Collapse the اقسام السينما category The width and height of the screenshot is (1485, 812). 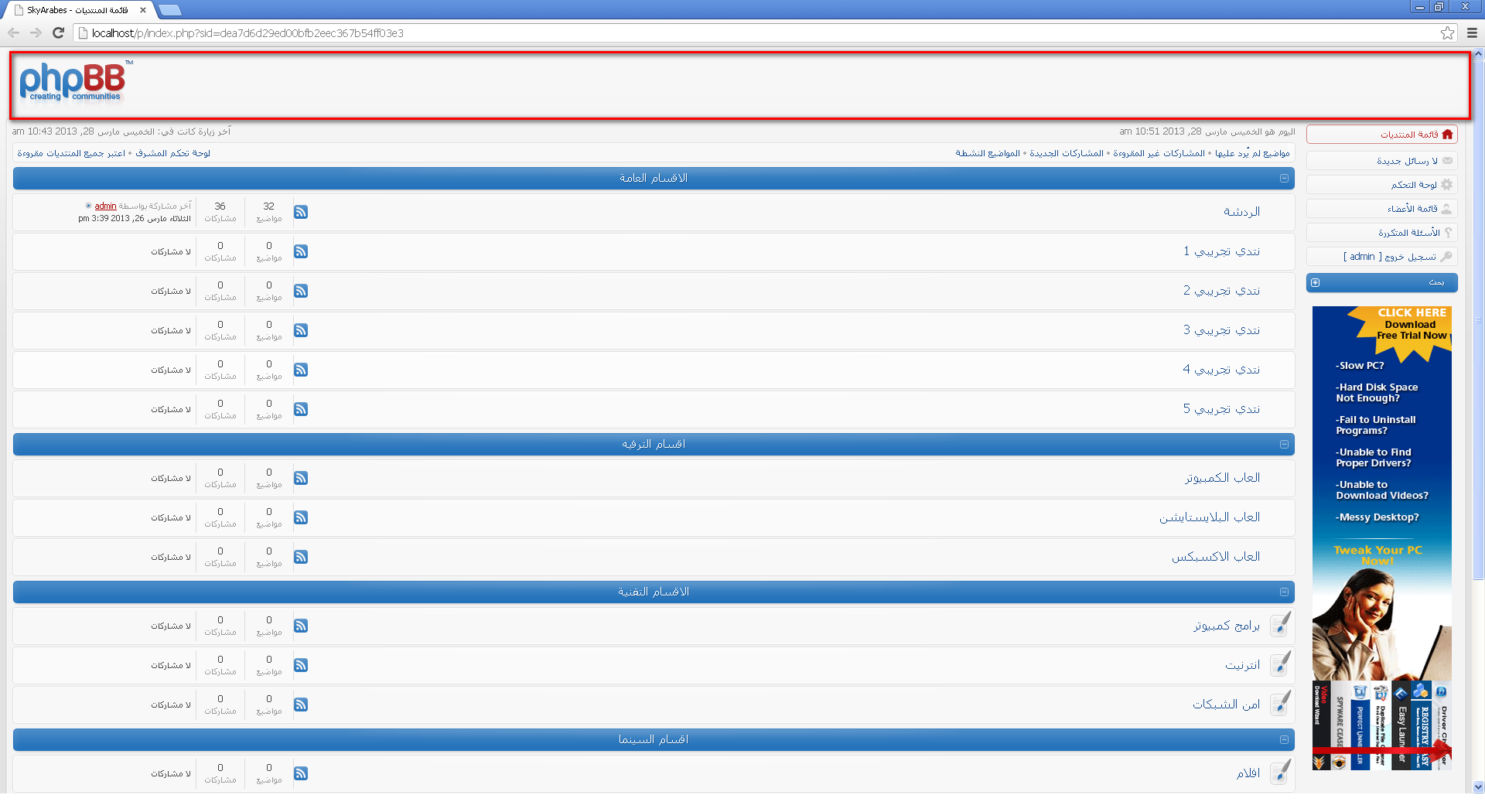coord(1284,740)
